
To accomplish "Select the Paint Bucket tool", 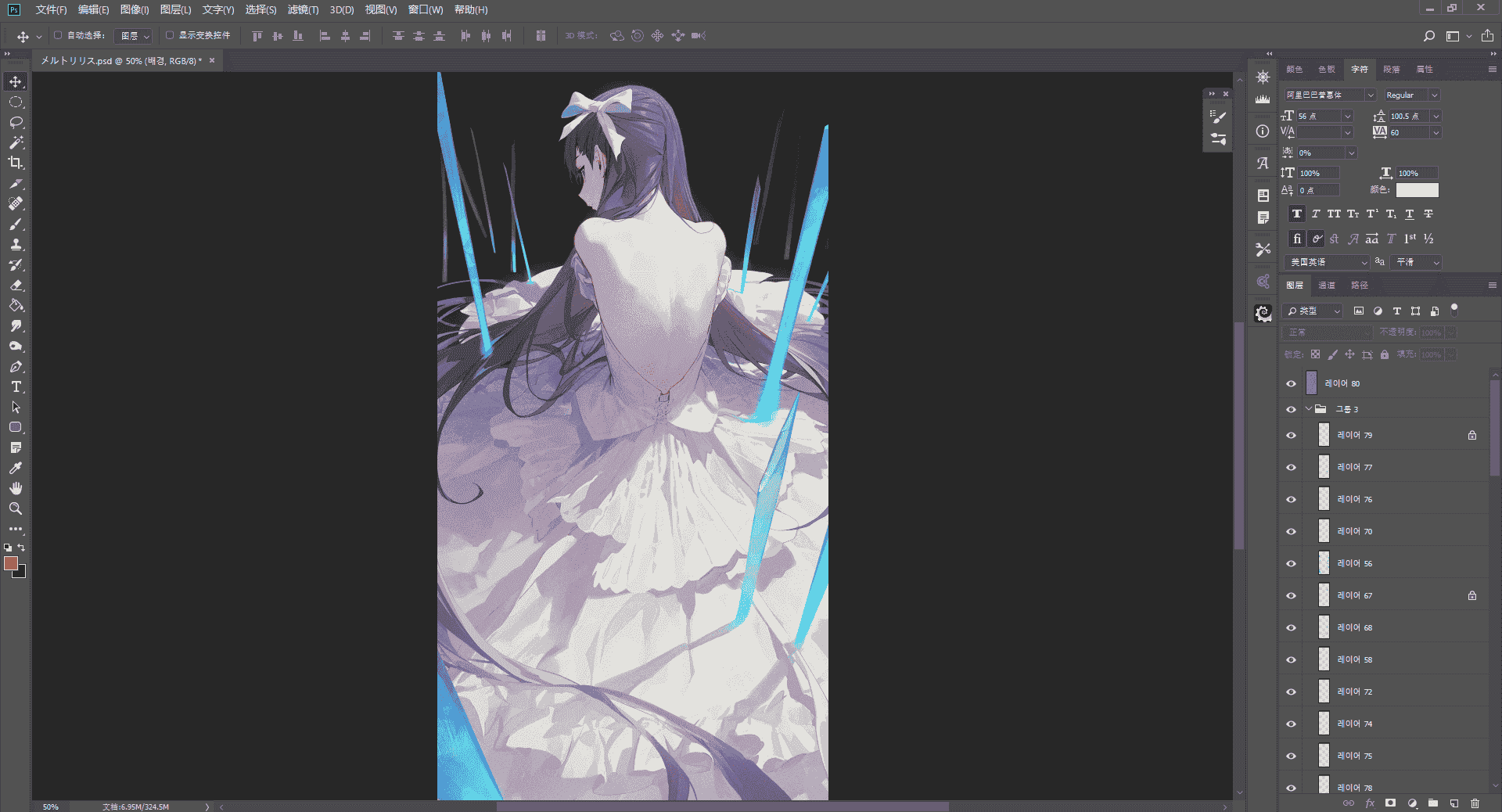I will [x=16, y=305].
